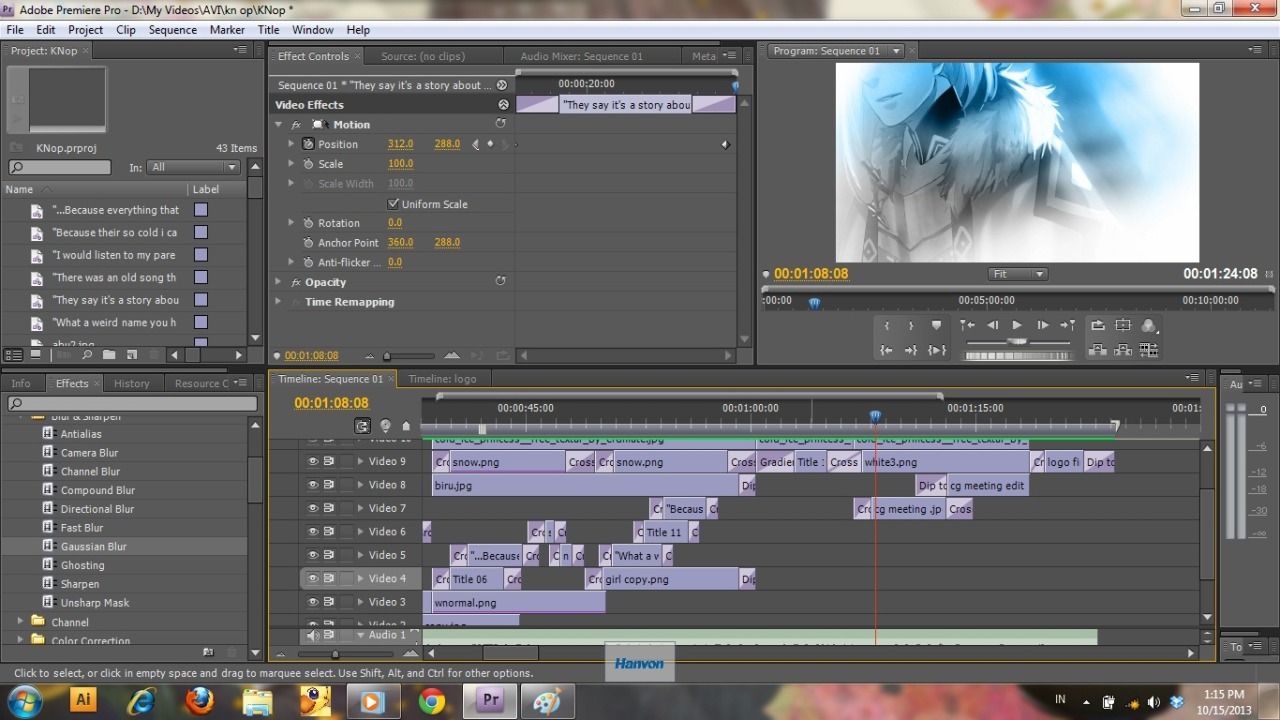Click the Scale value 100.0
Image resolution: width=1280 pixels, height=720 pixels.
click(x=400, y=164)
